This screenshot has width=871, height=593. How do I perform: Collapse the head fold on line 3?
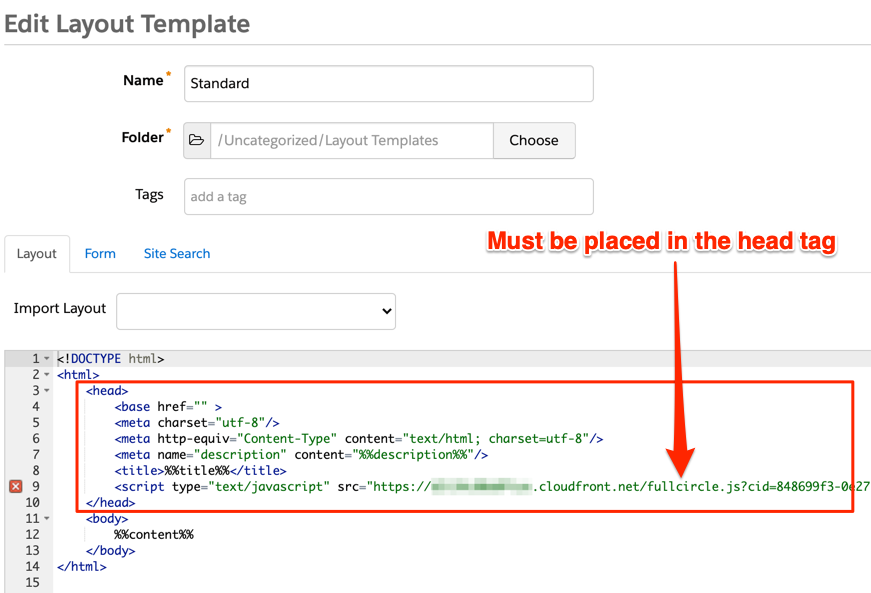(x=47, y=391)
